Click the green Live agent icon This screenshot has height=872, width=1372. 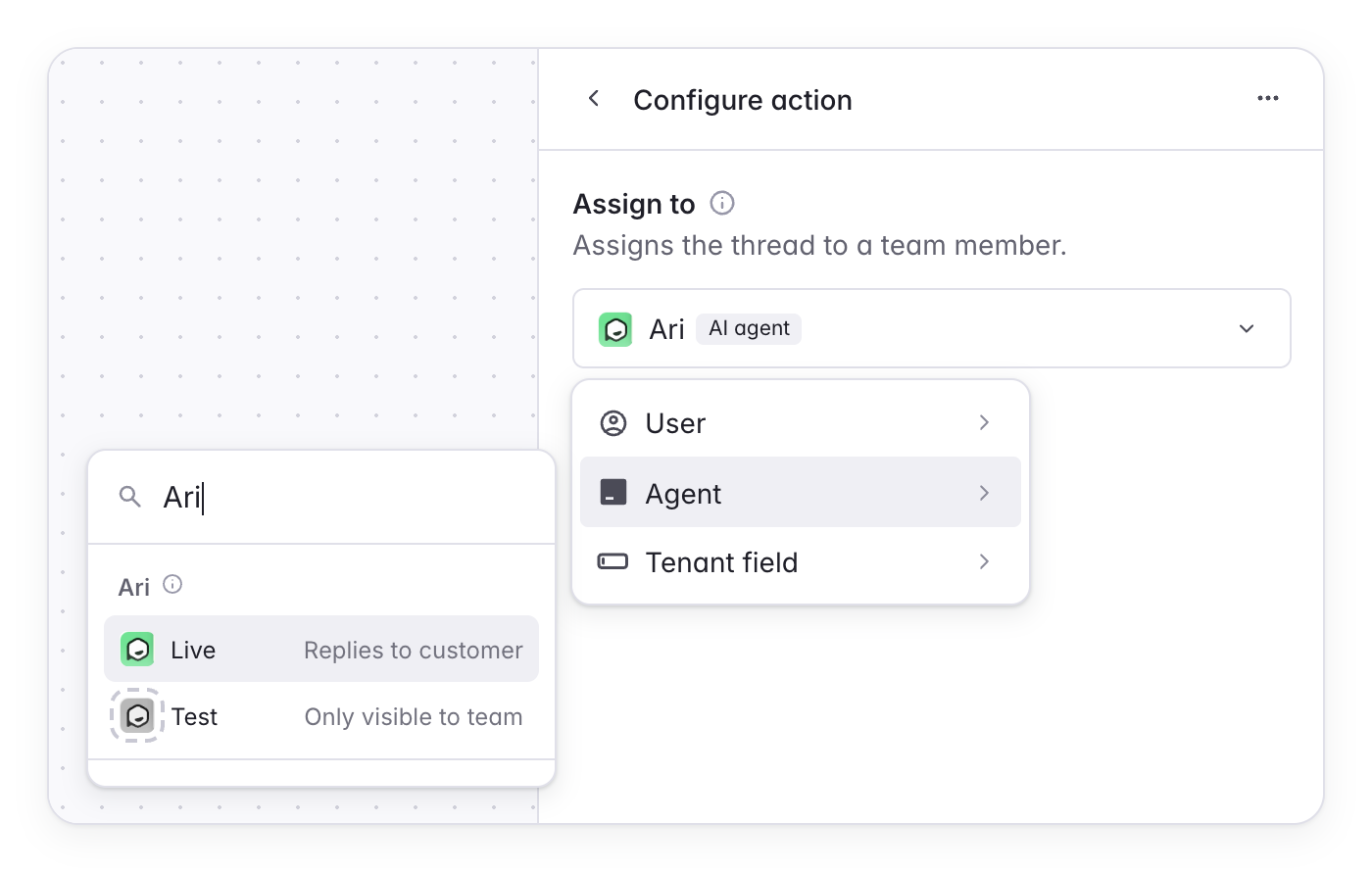pyautogui.click(x=137, y=650)
